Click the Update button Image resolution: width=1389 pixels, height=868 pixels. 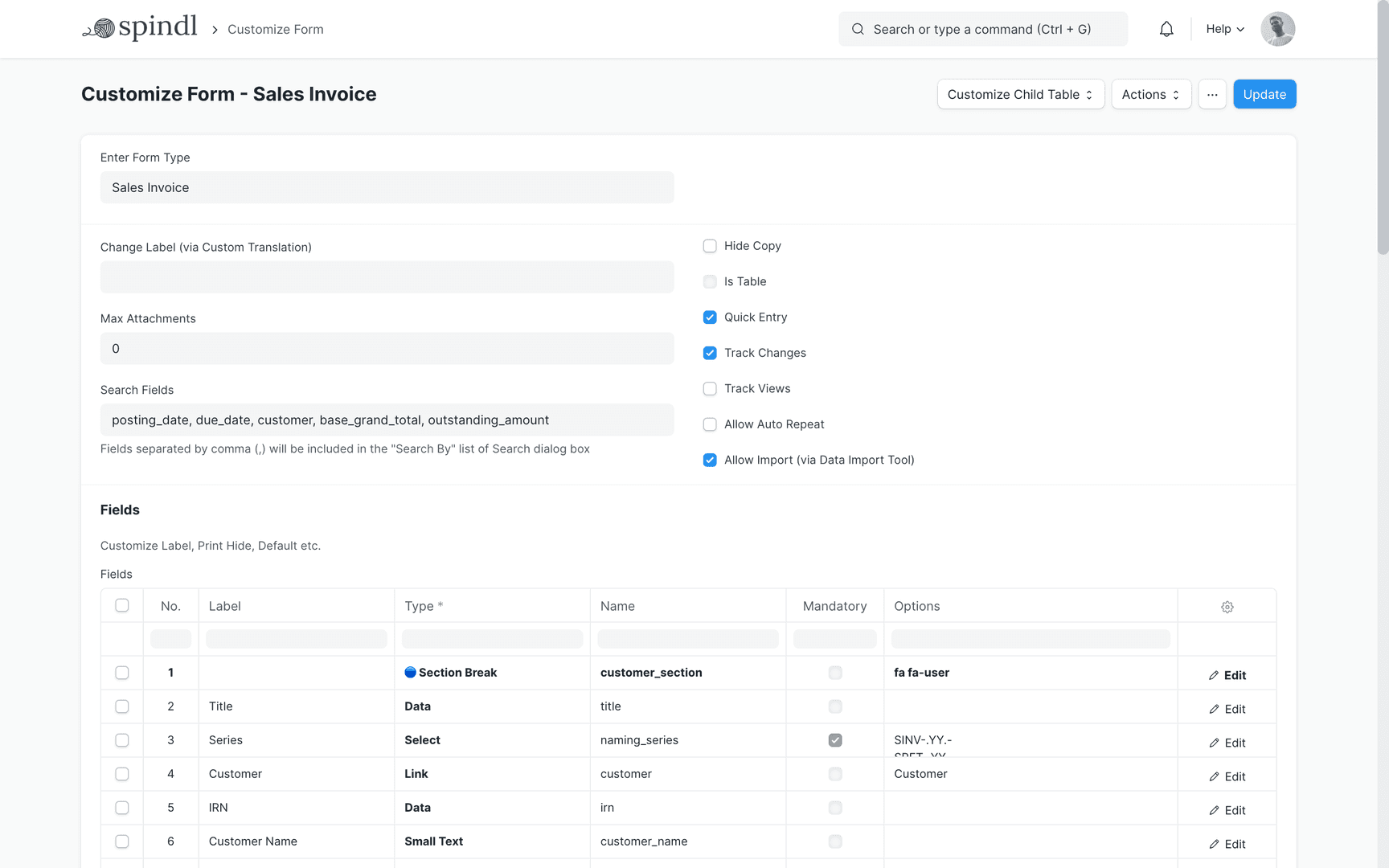pyautogui.click(x=1264, y=94)
